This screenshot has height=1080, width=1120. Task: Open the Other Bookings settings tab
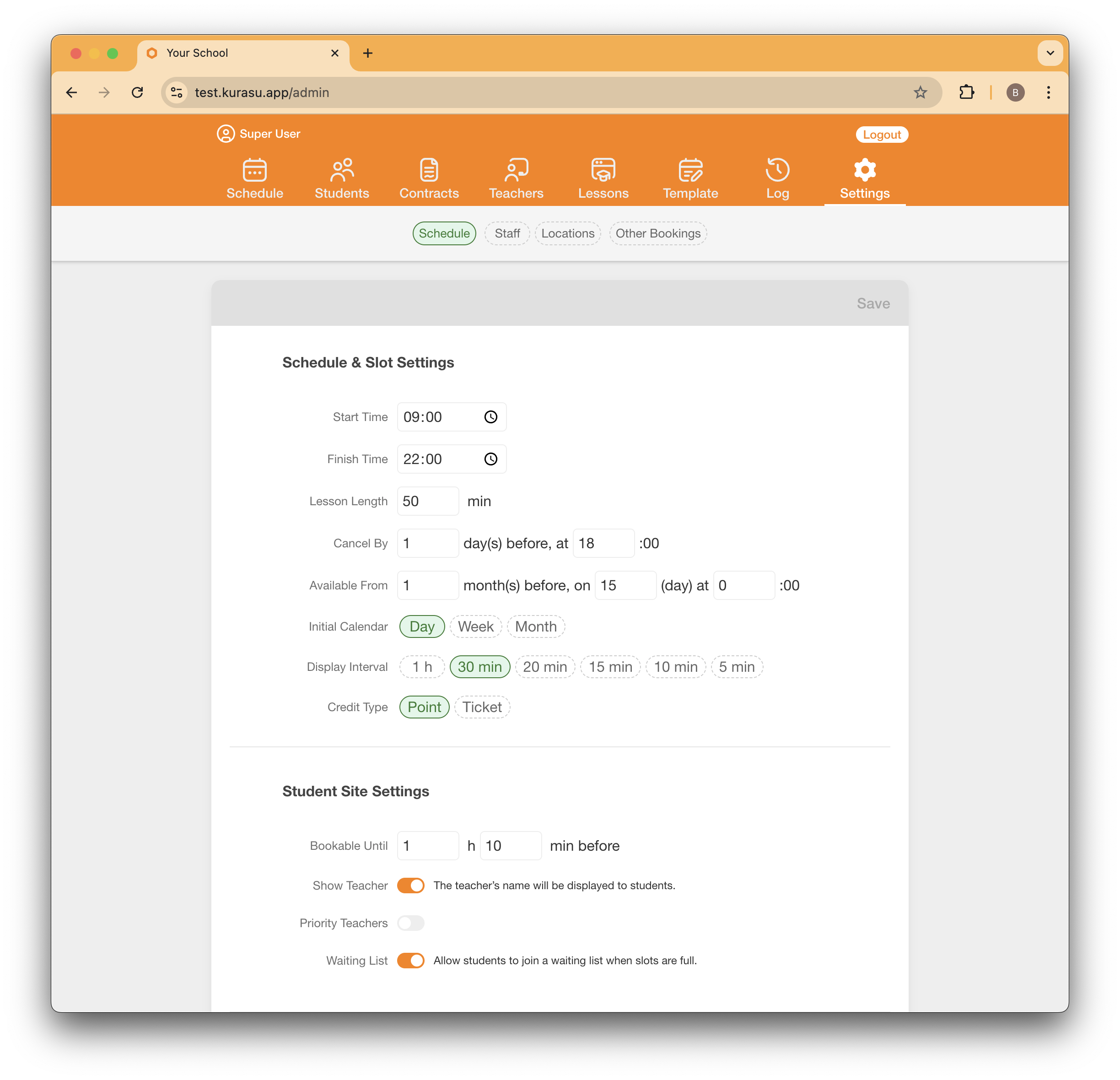658,233
